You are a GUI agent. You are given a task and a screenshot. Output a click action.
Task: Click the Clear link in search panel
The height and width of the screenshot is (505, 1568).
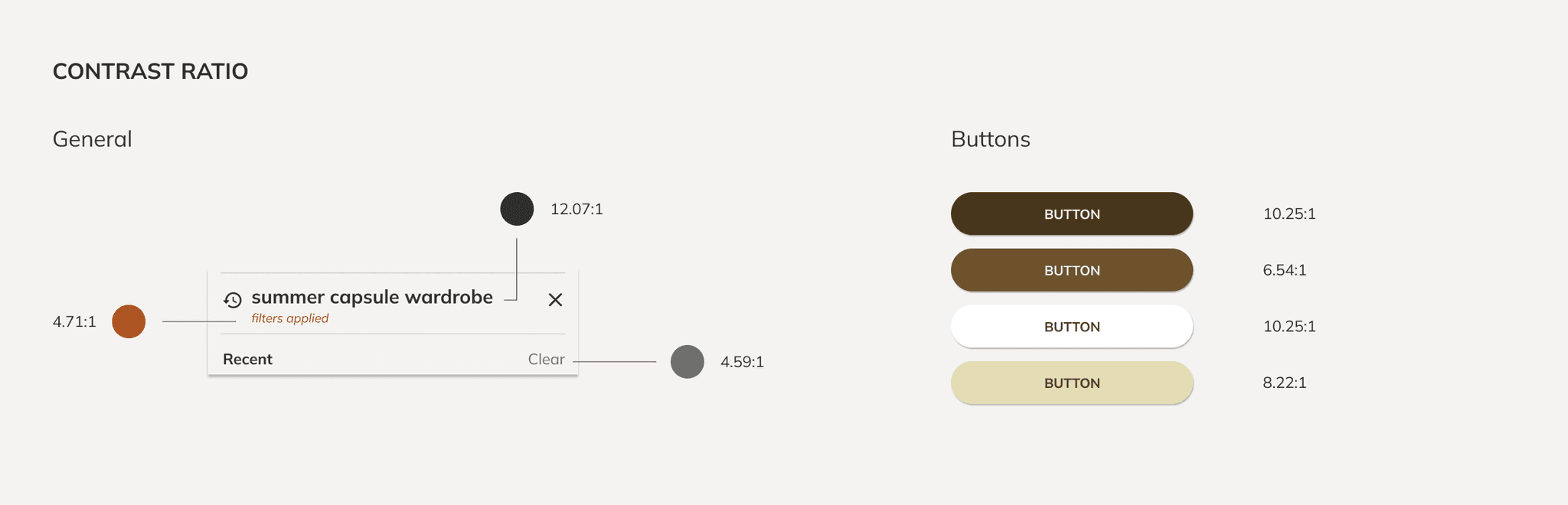[x=546, y=360]
